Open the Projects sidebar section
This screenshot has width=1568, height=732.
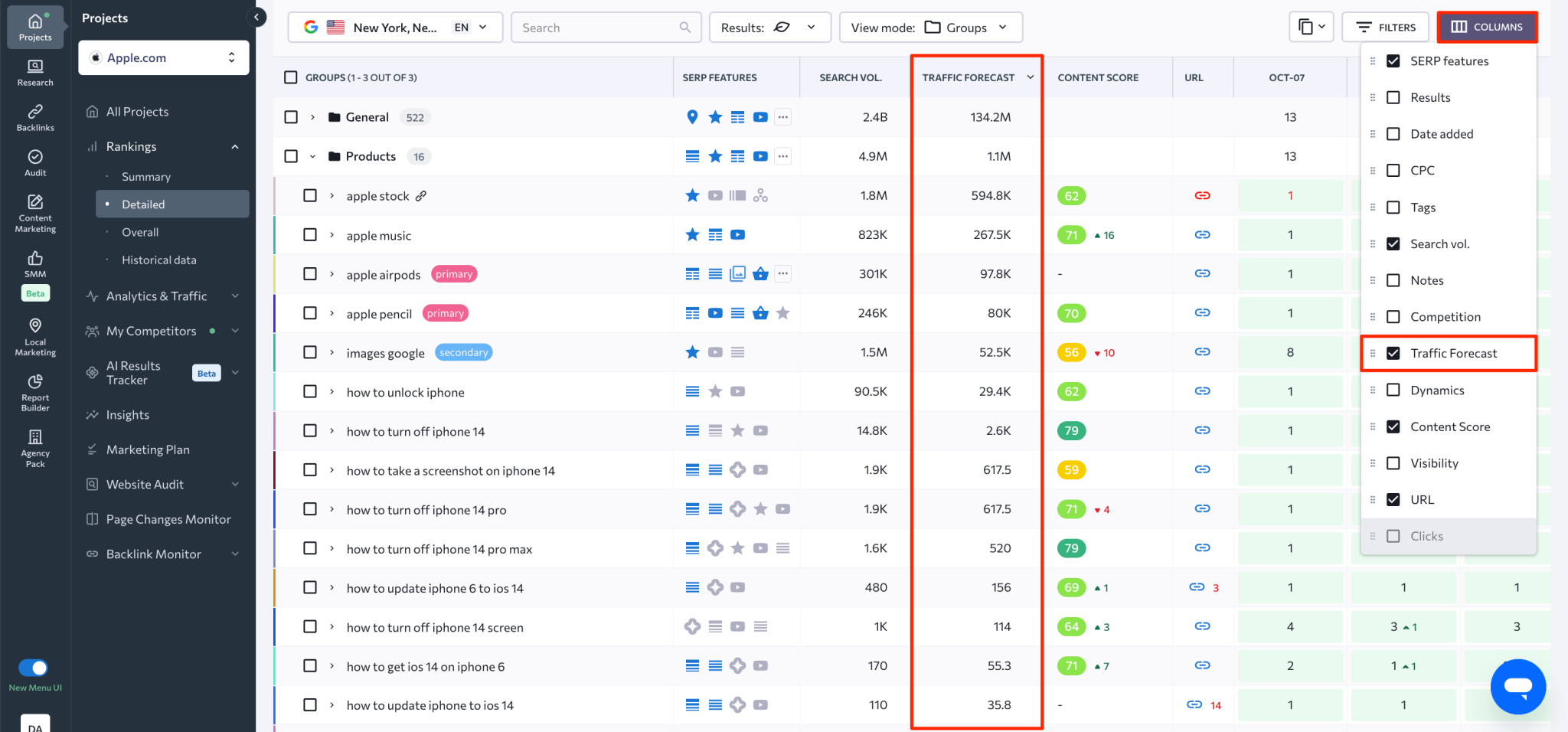35,27
